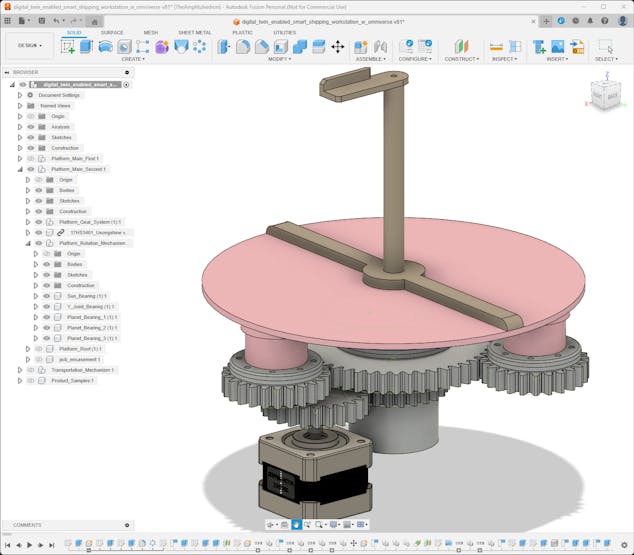Toggle visibility of Platform_Roof component
634x555 pixels.
[38, 349]
